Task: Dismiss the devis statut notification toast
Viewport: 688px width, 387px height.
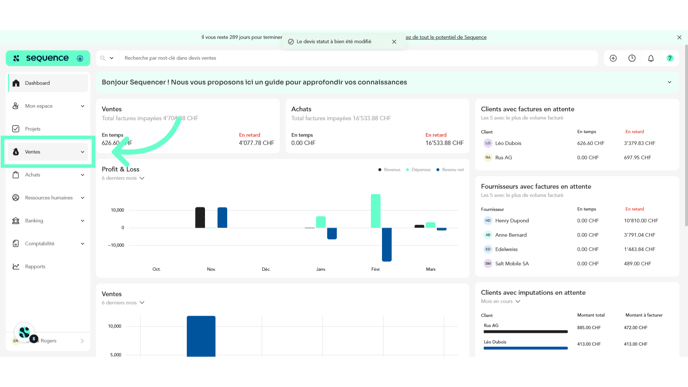Action: pyautogui.click(x=394, y=42)
